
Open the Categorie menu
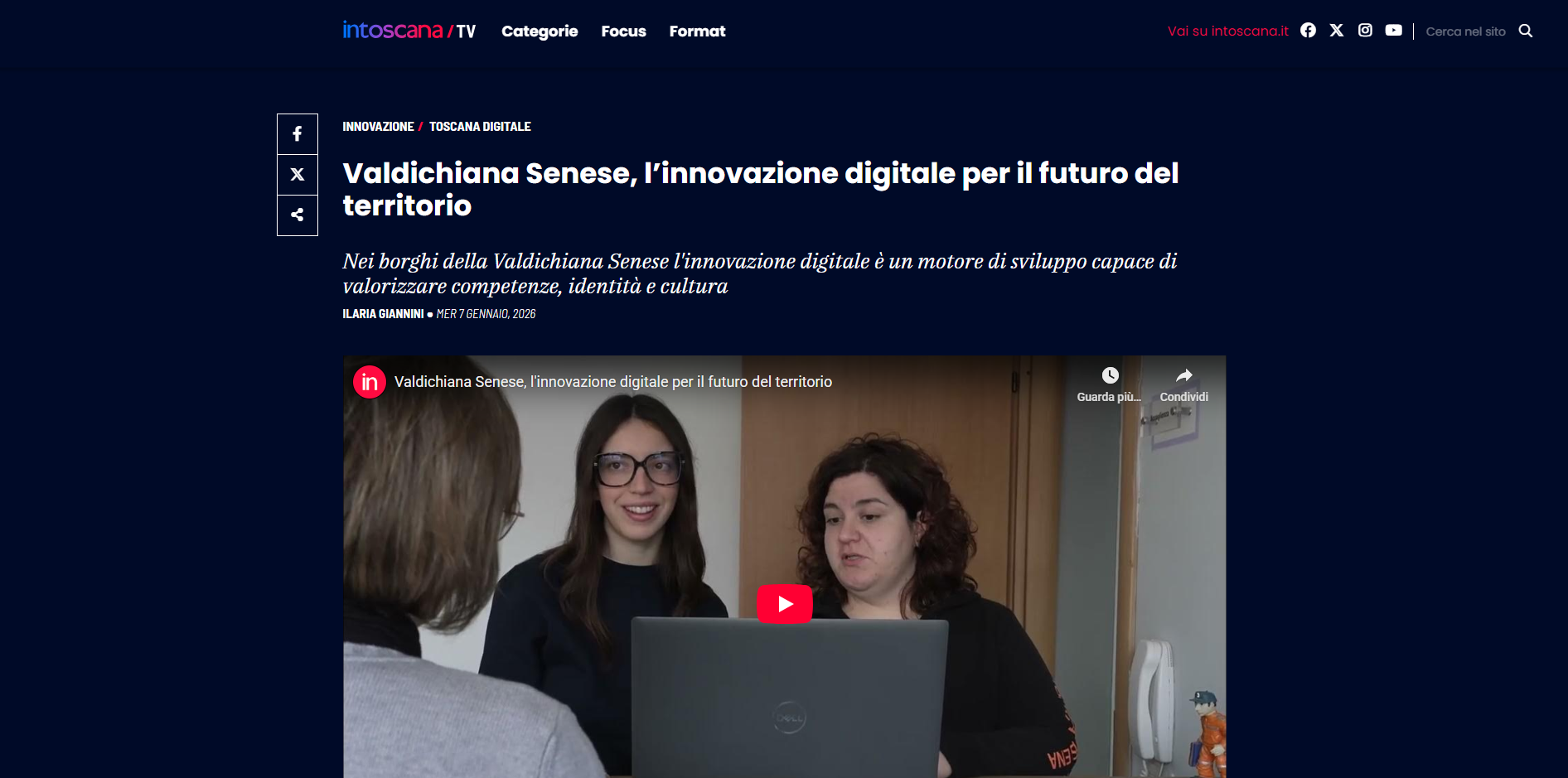pos(540,31)
